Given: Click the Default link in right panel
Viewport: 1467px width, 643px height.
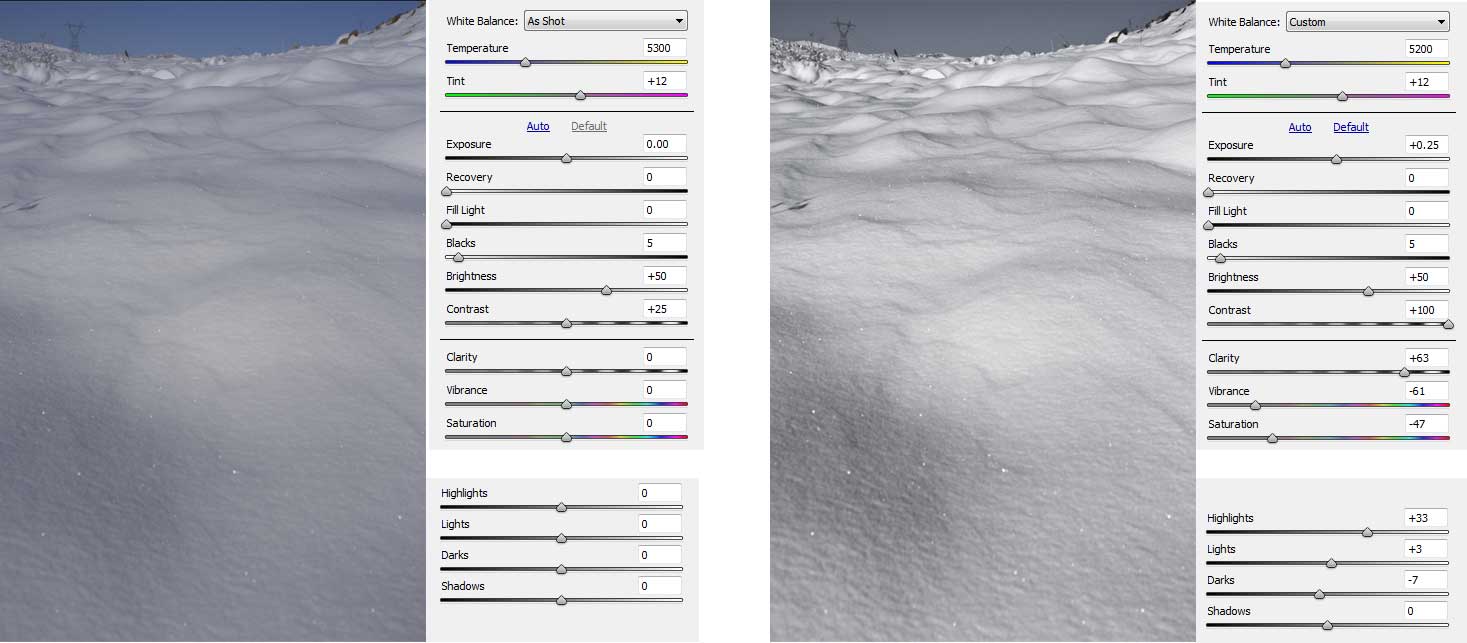Looking at the screenshot, I should (x=1351, y=127).
